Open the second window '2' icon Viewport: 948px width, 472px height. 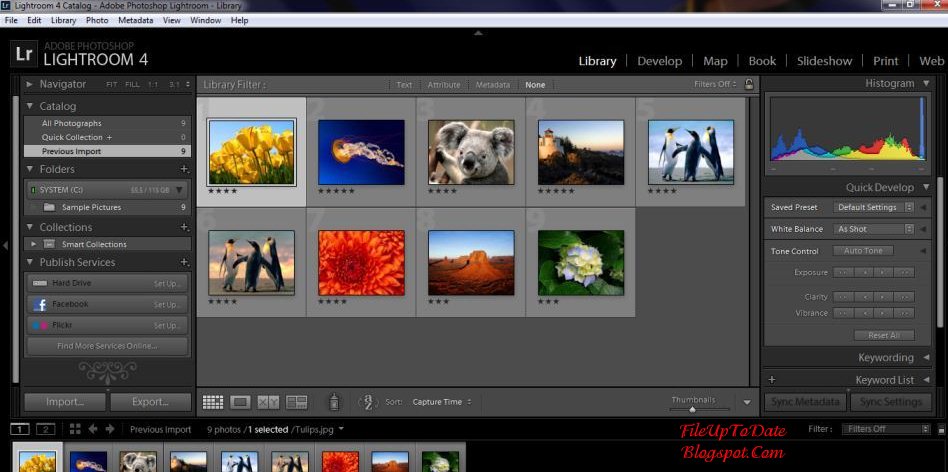[x=45, y=430]
